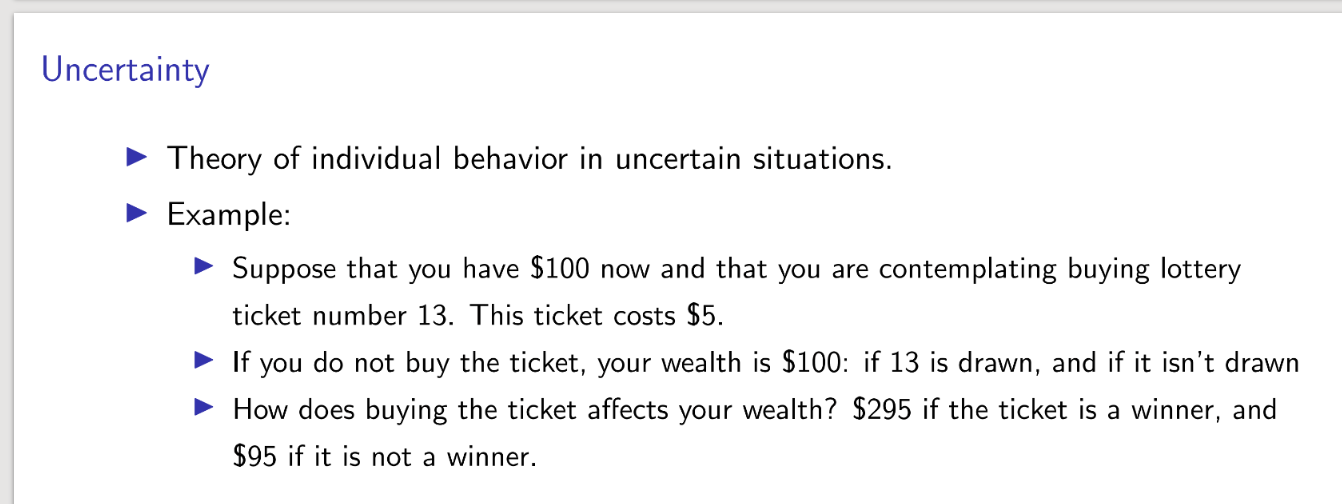Click the triangle bullet beside "Example:"
1342x504 pixels.
click(137, 213)
